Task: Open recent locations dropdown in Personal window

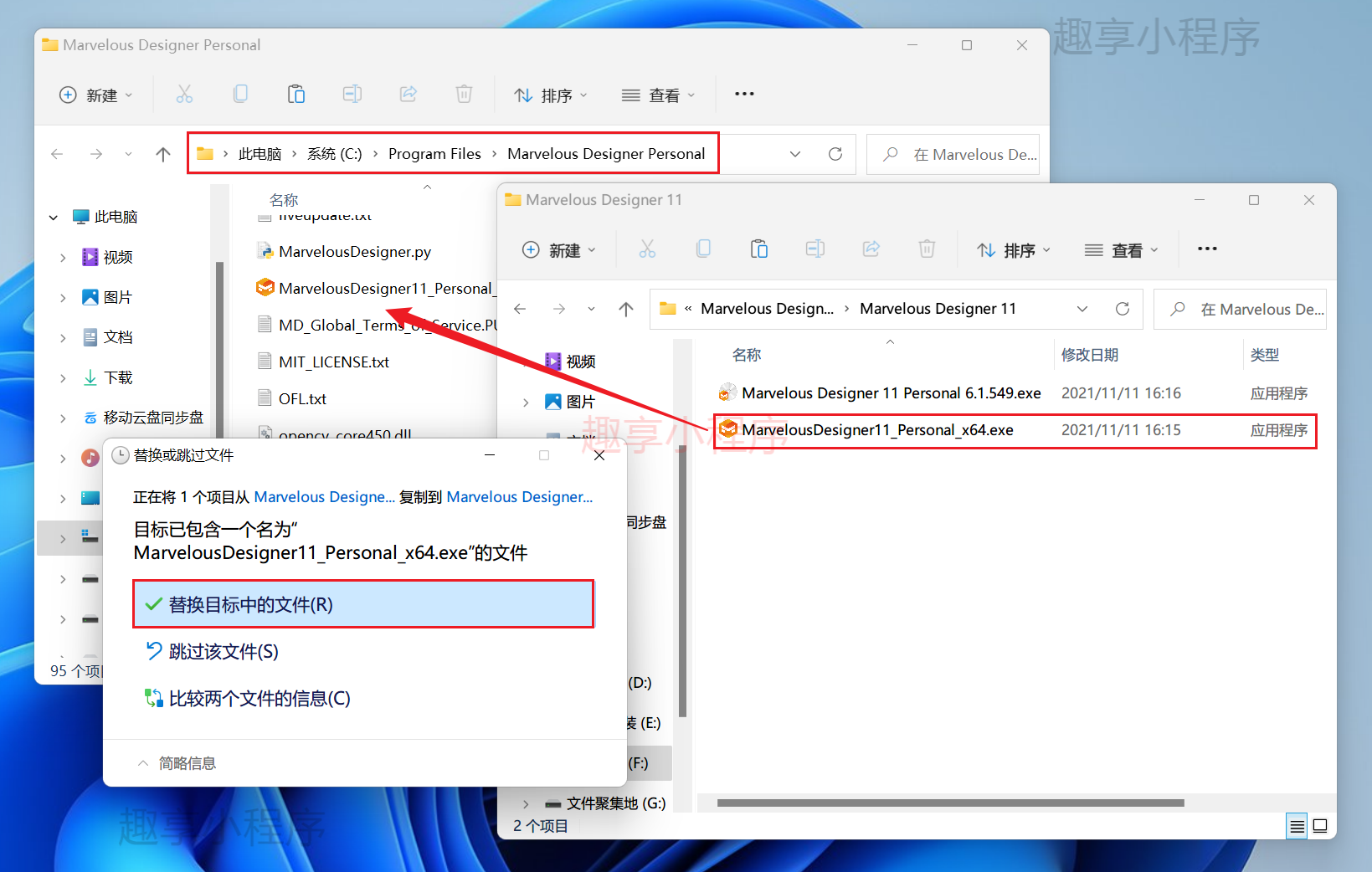Action: click(128, 154)
